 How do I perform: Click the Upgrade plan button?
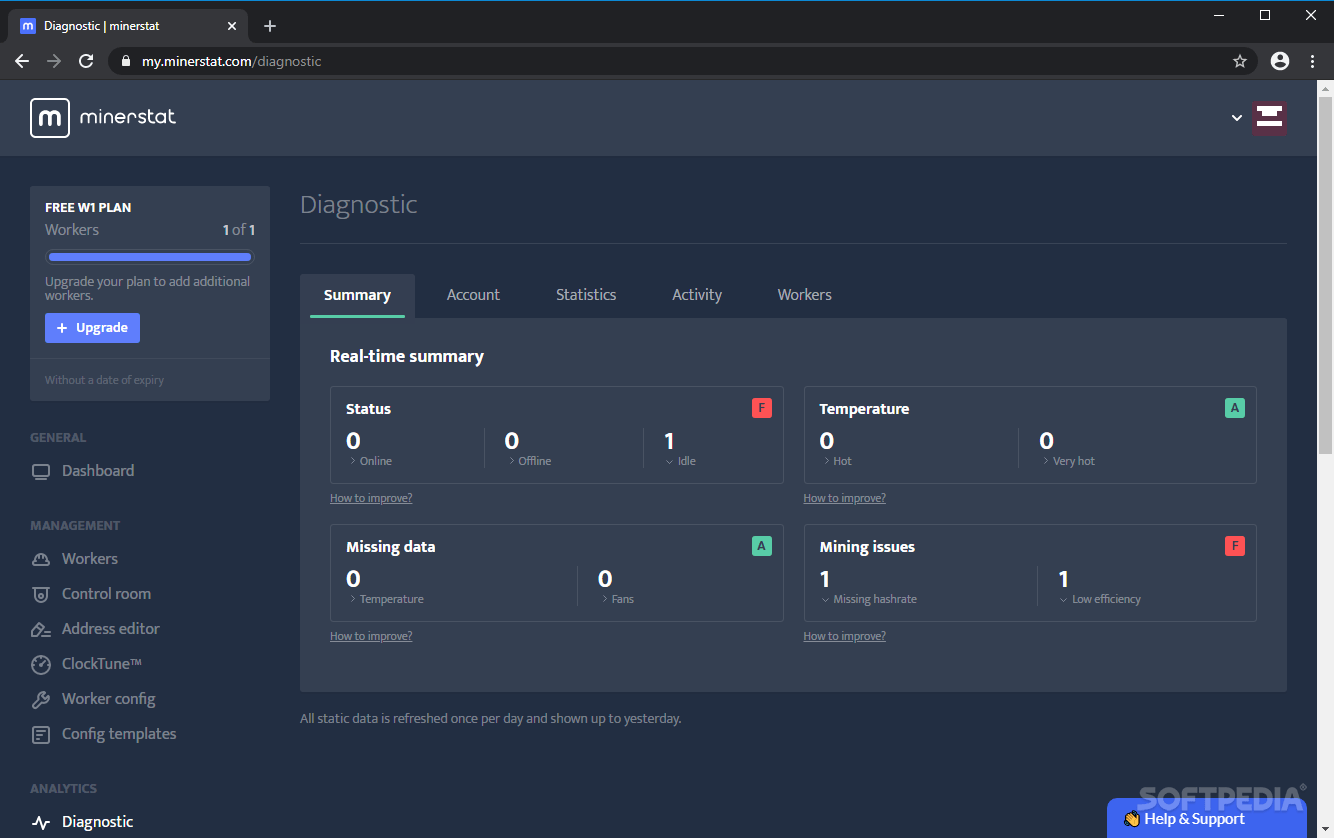click(92, 327)
